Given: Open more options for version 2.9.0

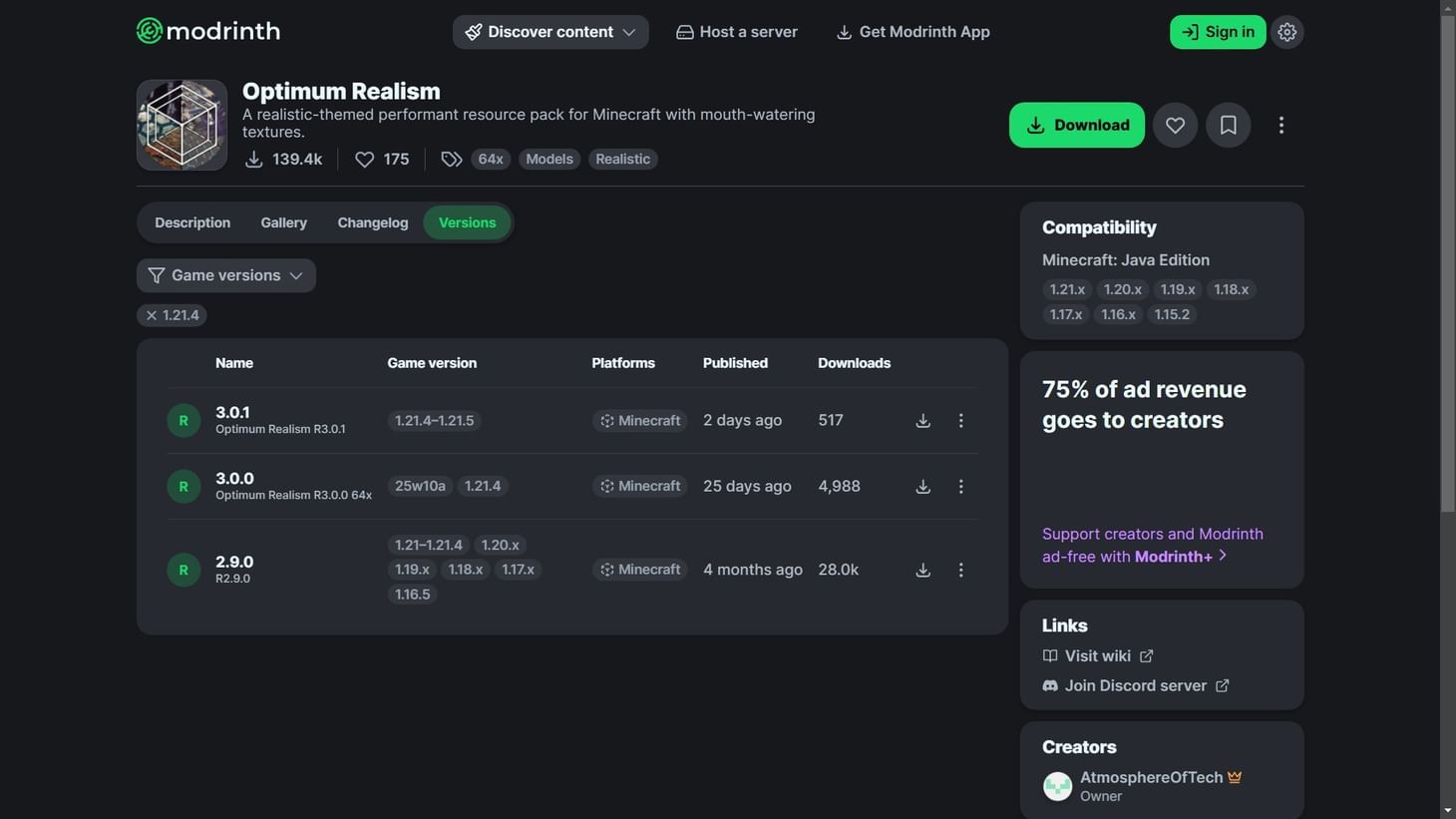Looking at the screenshot, I should coord(960,570).
